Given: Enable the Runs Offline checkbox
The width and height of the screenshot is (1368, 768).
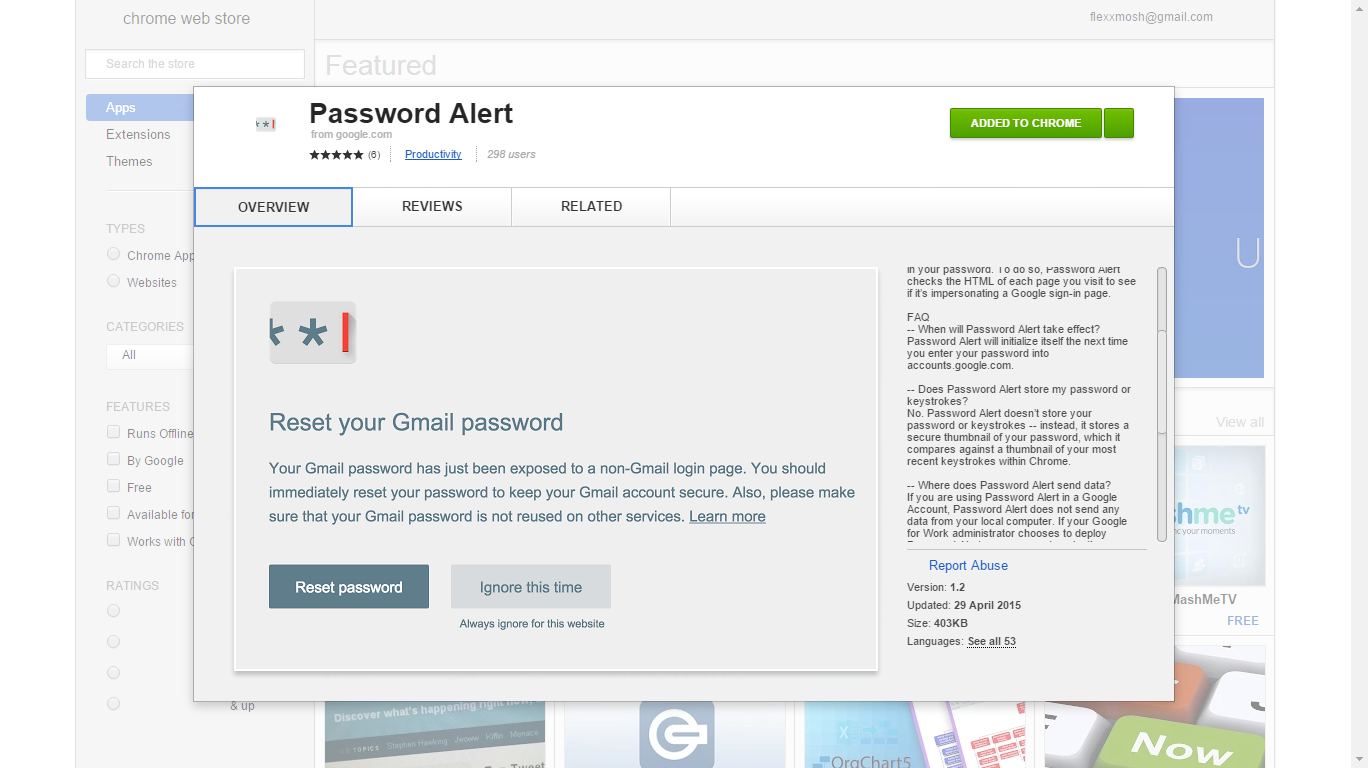Looking at the screenshot, I should 114,432.
